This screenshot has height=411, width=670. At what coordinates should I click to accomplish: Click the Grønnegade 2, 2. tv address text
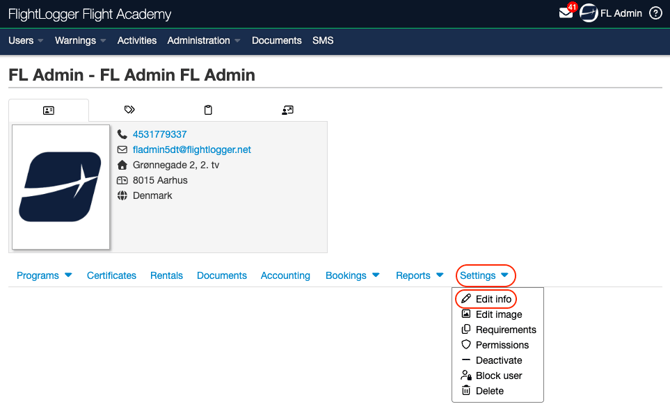click(x=176, y=165)
